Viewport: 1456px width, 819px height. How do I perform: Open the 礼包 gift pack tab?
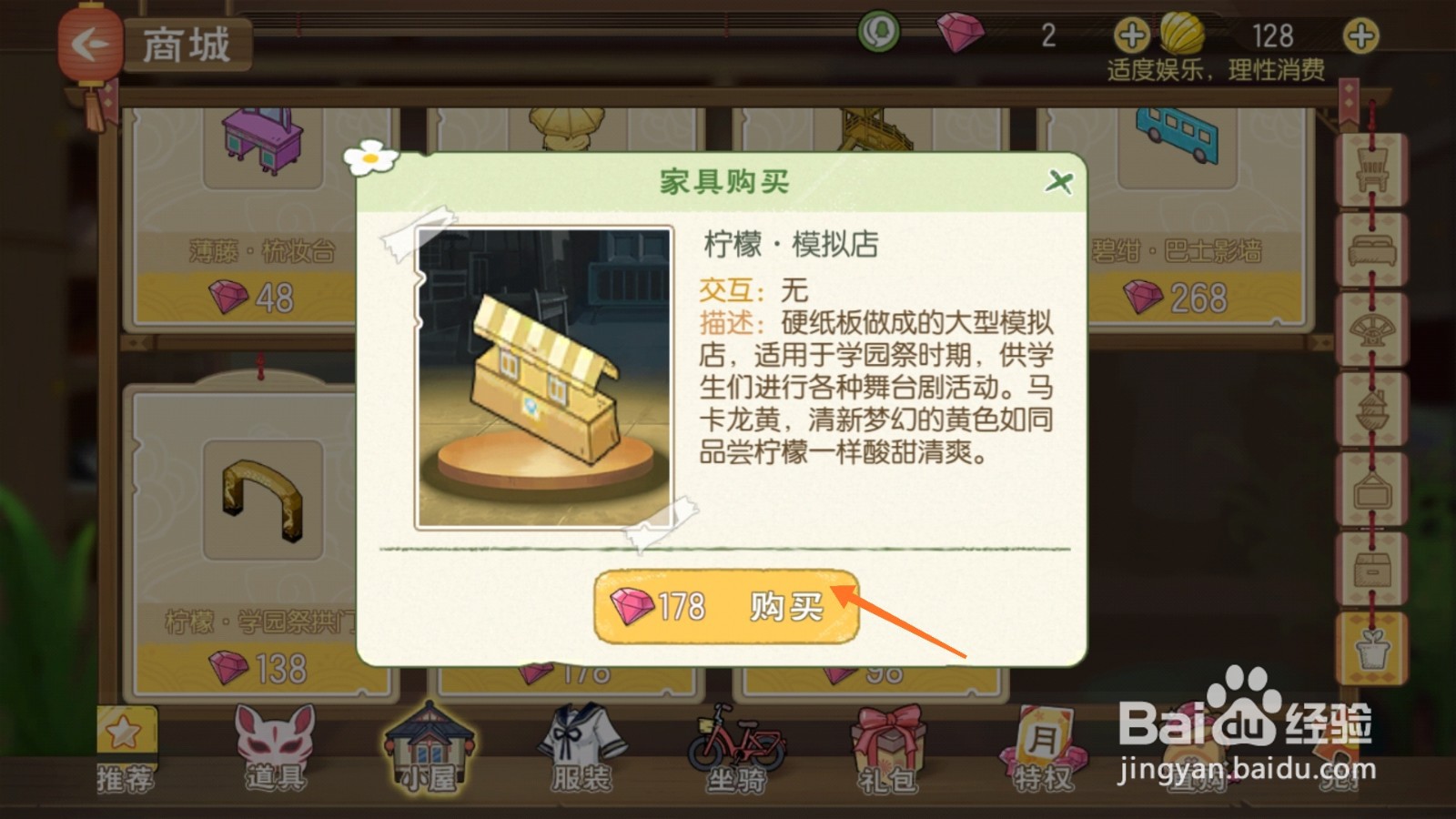[x=887, y=751]
